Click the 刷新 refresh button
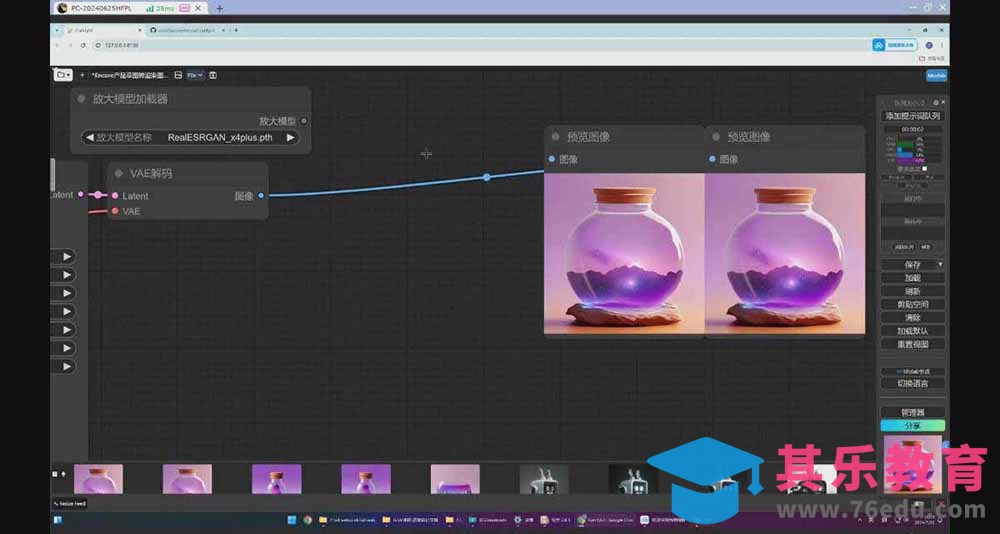This screenshot has width=1000, height=534. (913, 291)
